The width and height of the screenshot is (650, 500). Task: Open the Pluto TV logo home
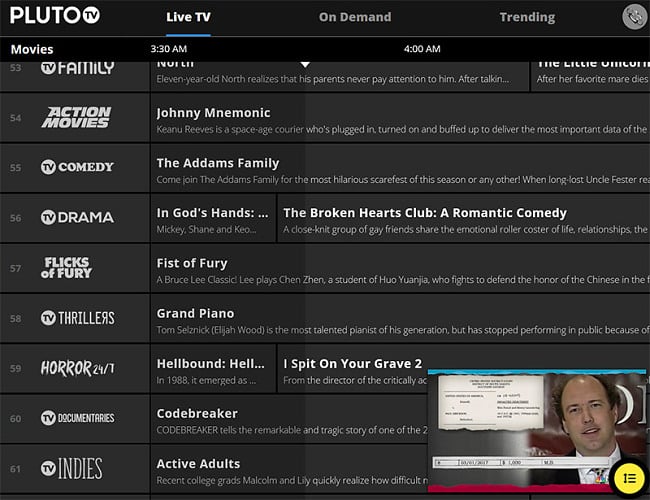(x=55, y=16)
